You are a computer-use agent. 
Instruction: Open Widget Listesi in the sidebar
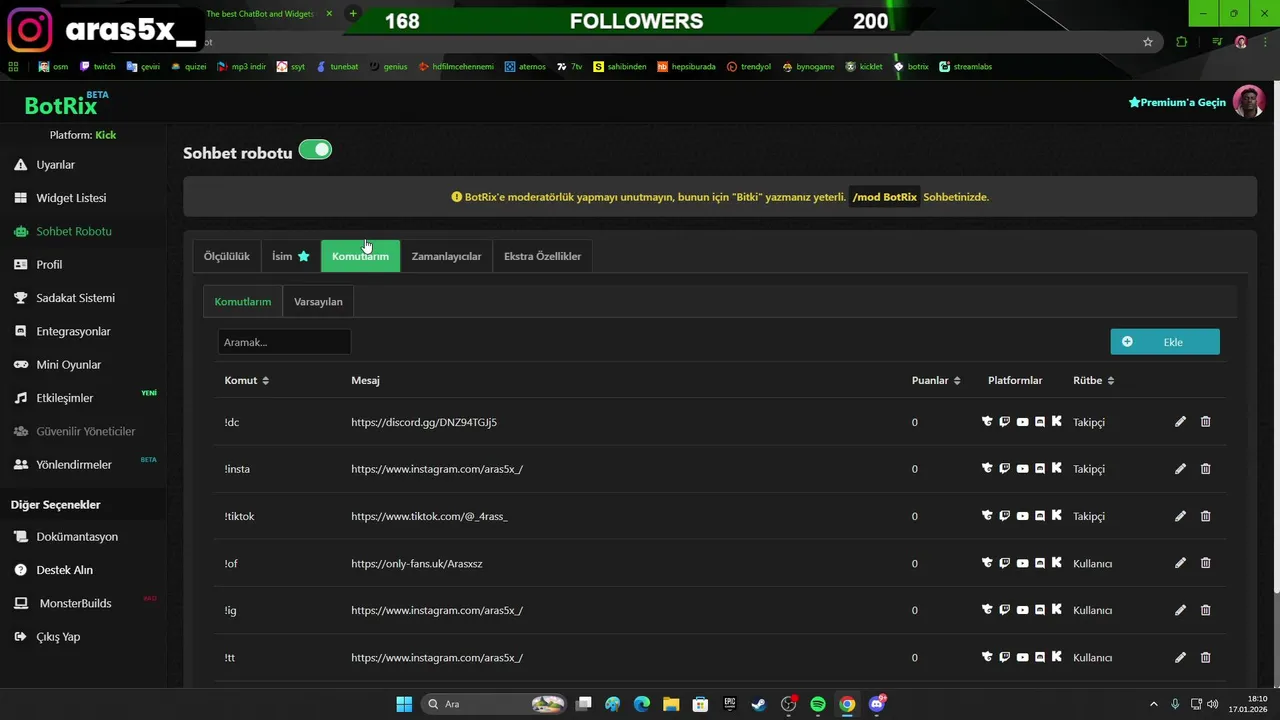point(71,198)
